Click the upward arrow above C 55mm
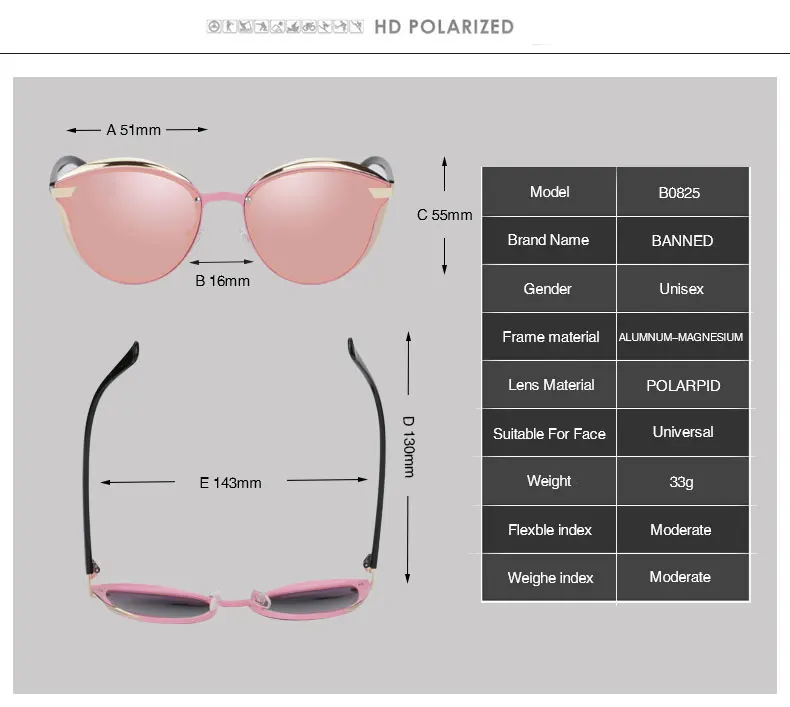 (444, 174)
